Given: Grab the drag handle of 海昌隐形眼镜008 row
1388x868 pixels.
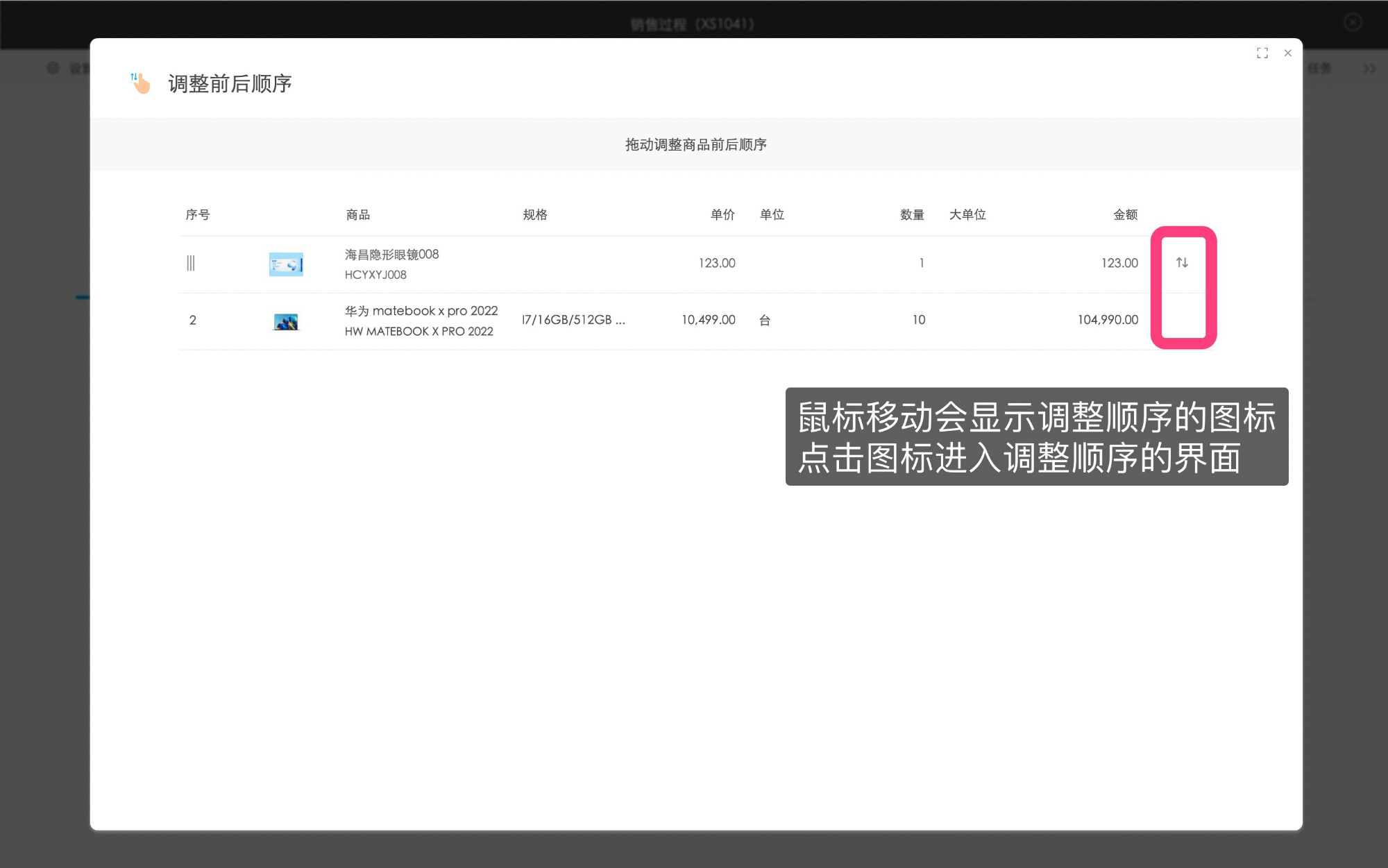Looking at the screenshot, I should (191, 263).
